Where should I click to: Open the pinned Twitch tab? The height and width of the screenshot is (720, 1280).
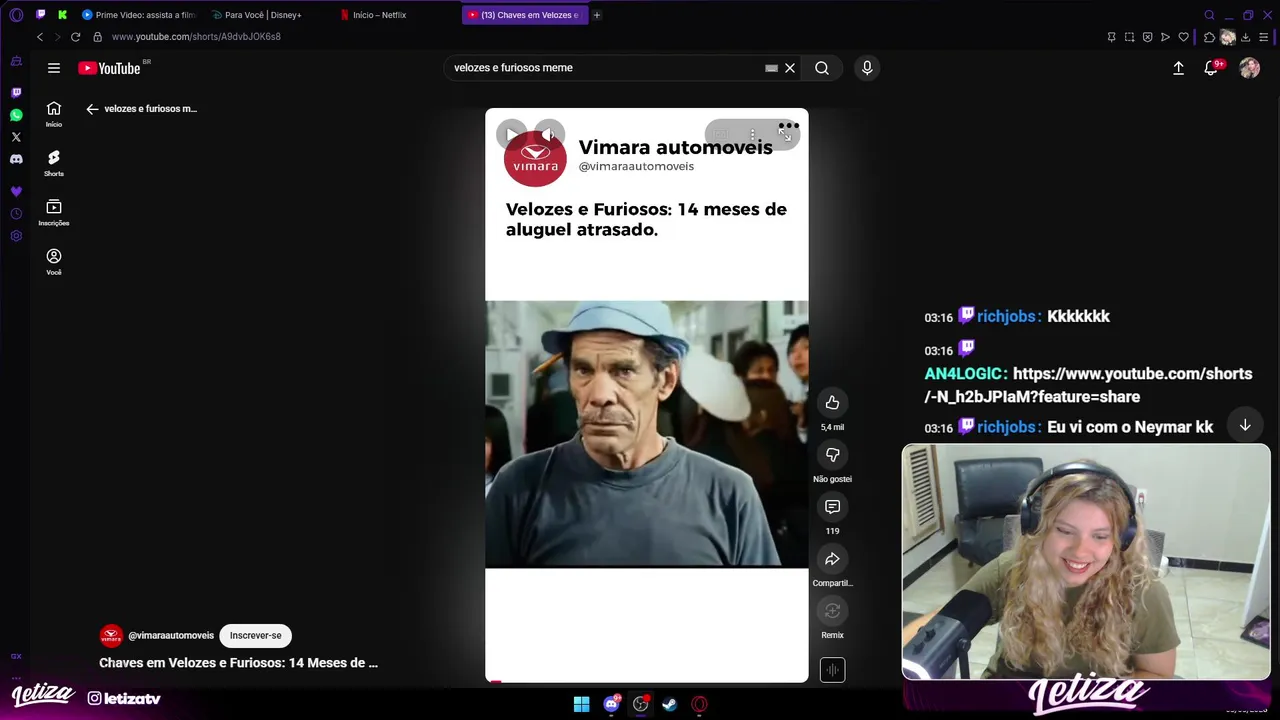40,15
